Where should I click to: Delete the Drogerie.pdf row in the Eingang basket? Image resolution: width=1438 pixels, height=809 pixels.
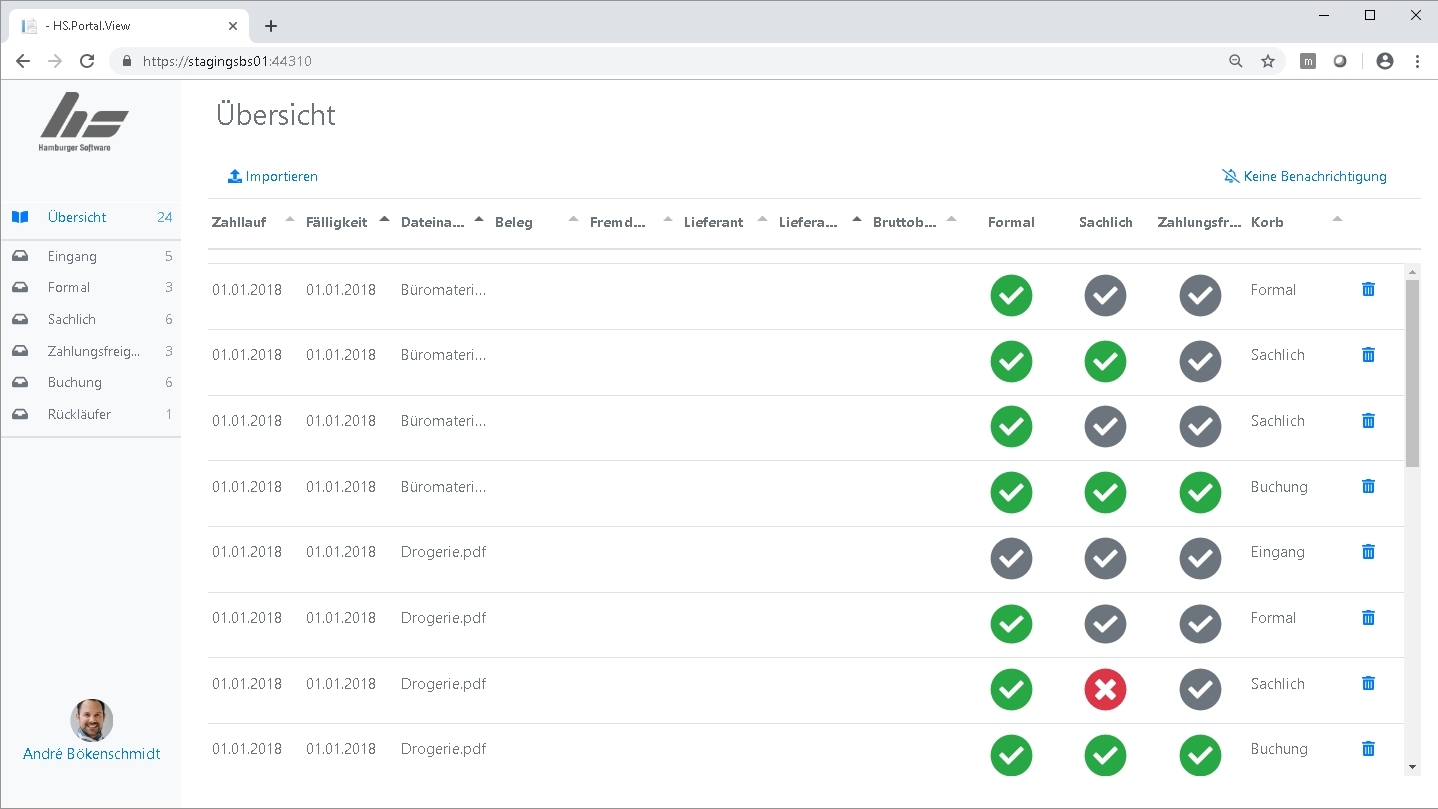coord(1368,552)
